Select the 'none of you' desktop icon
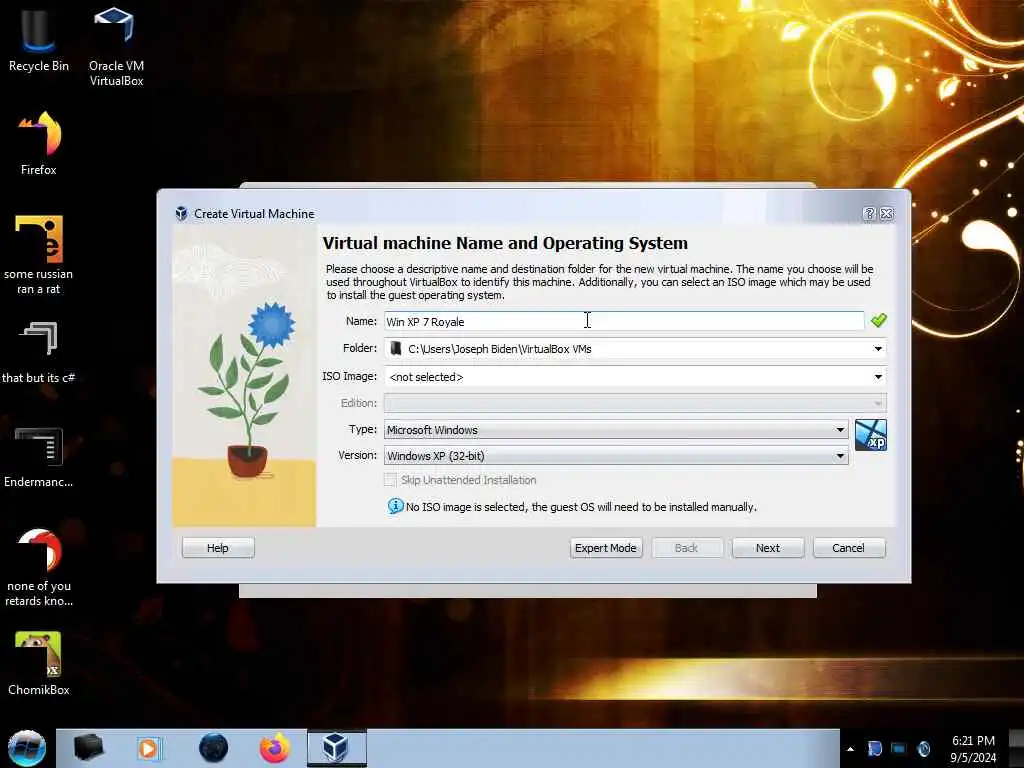 pyautogui.click(x=39, y=567)
